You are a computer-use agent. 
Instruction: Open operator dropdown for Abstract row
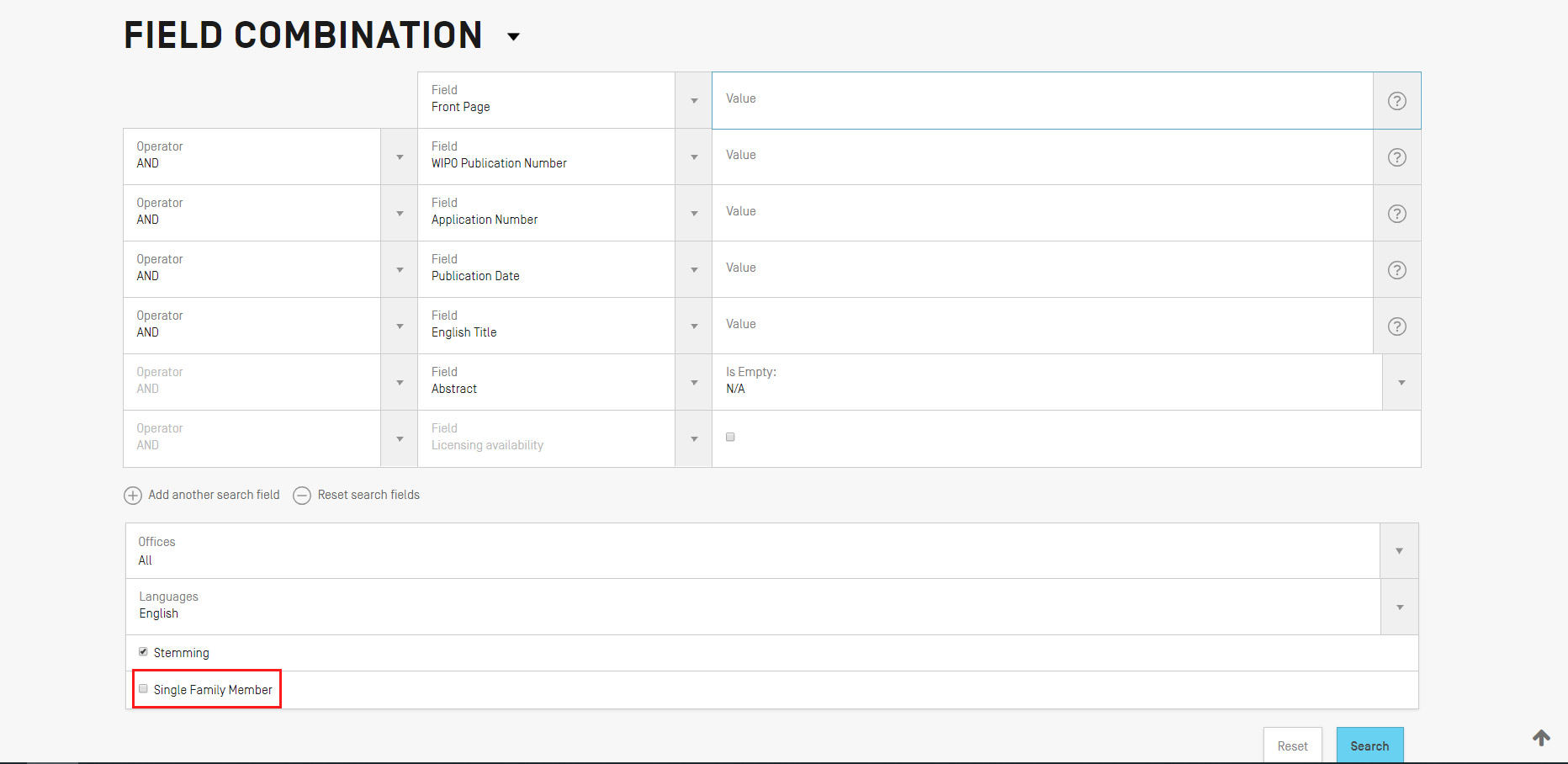pos(400,383)
